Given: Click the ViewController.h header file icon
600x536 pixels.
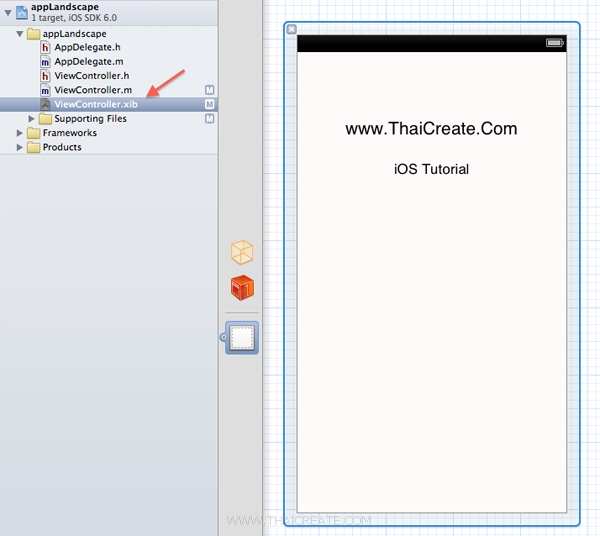Looking at the screenshot, I should click(45, 76).
